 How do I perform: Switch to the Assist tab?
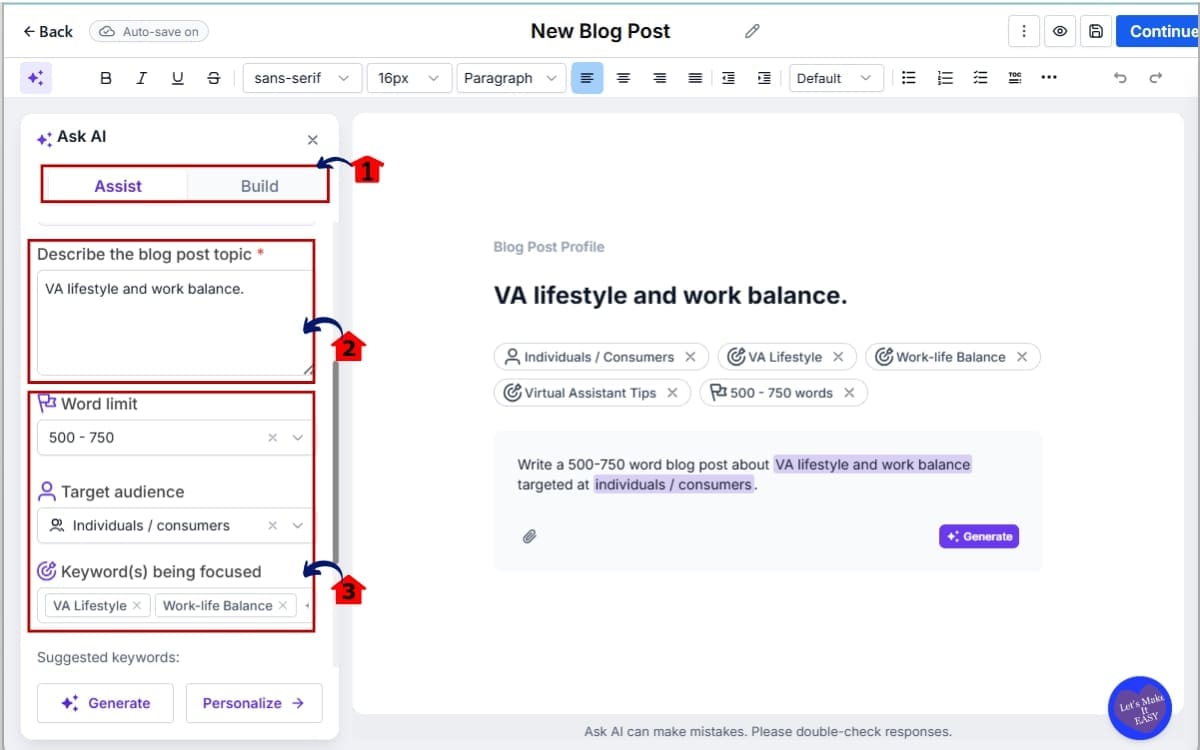click(118, 186)
